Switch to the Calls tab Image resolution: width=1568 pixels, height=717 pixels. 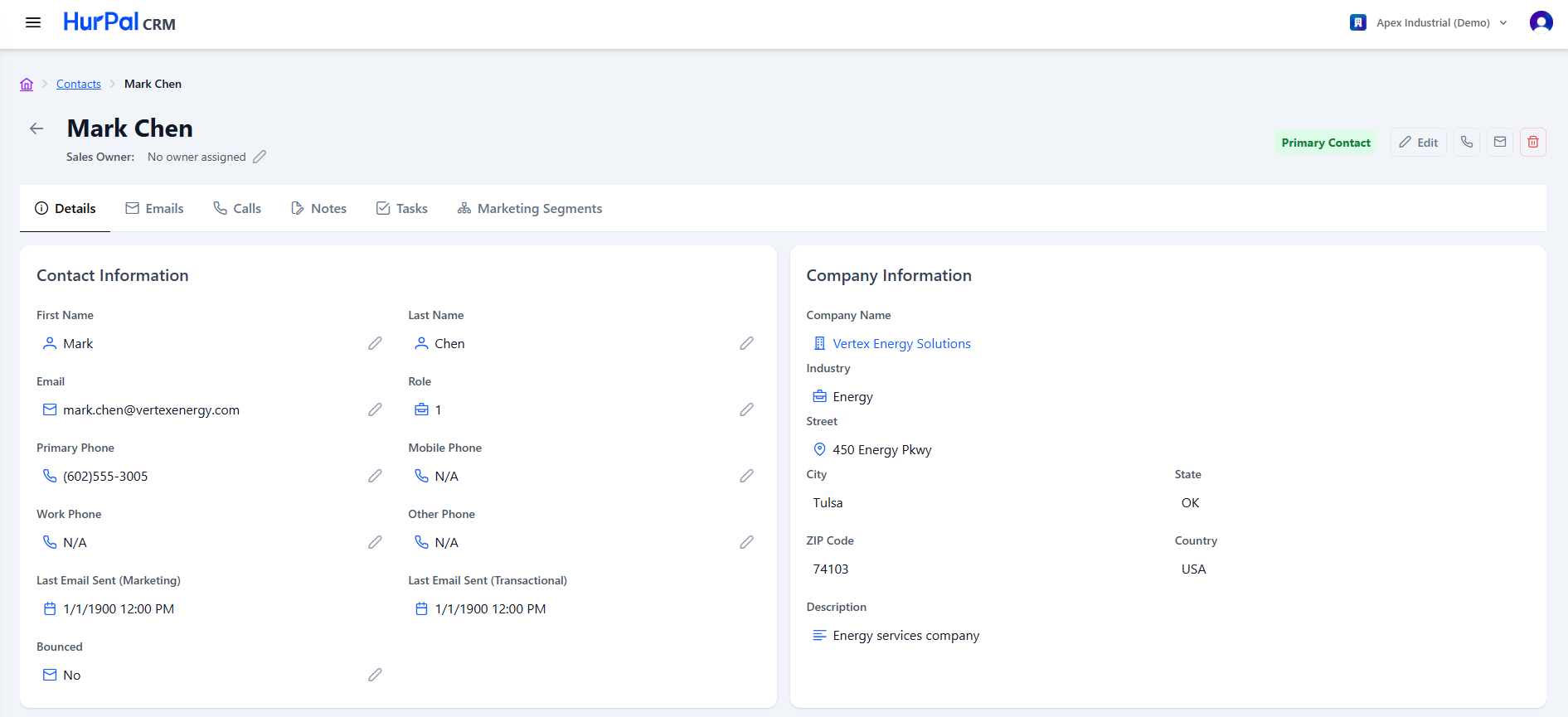(x=237, y=209)
